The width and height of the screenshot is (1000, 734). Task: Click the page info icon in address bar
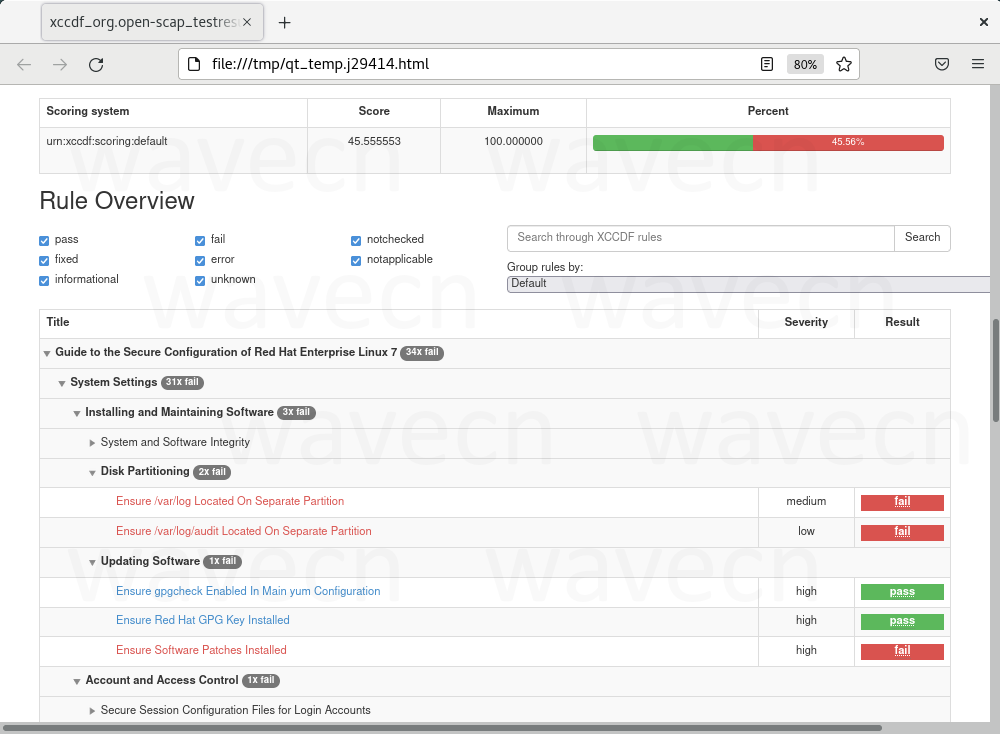click(194, 63)
